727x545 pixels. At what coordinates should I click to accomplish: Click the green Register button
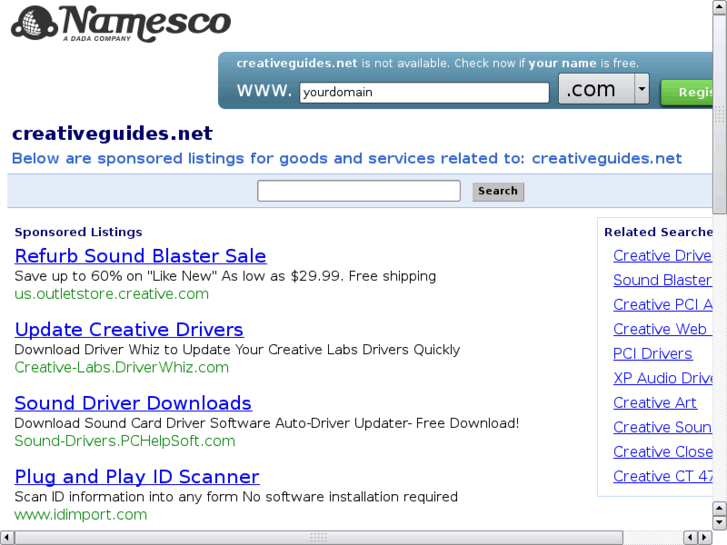(687, 92)
